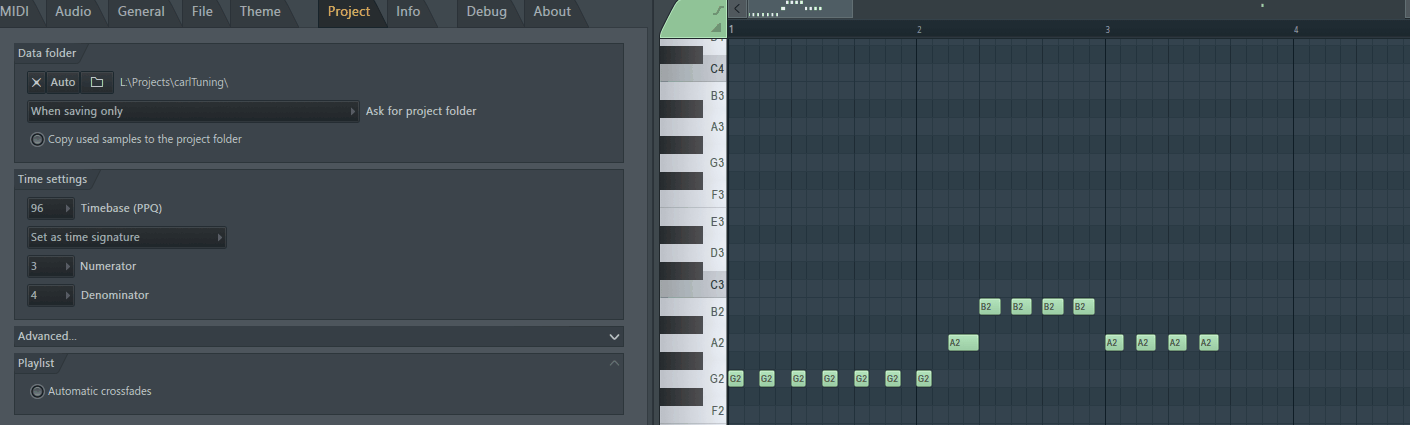Open the Theme settings tab
1410x425 pixels.
(260, 12)
